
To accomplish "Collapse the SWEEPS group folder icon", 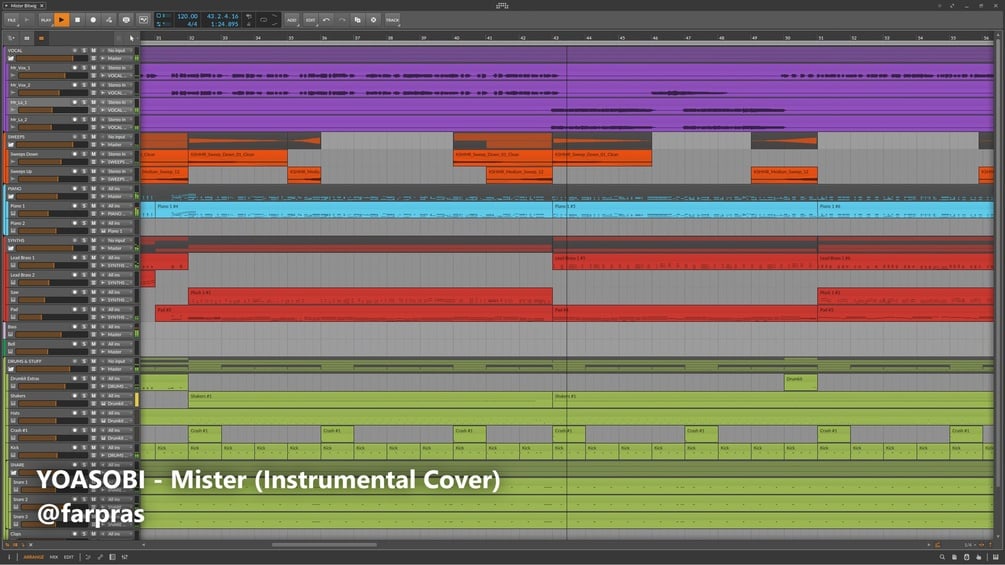I will [x=11, y=145].
